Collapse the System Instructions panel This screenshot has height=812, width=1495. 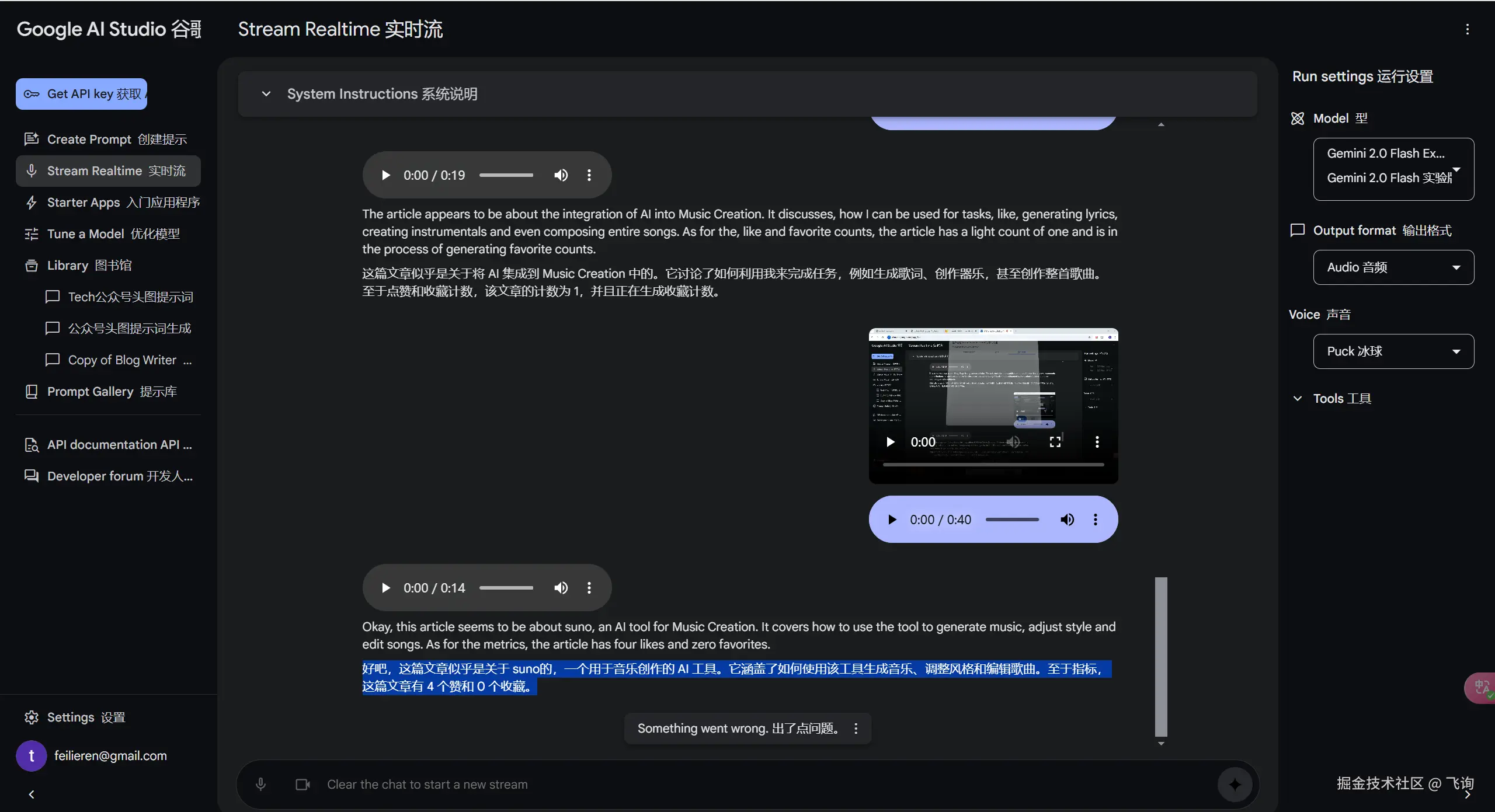[266, 94]
